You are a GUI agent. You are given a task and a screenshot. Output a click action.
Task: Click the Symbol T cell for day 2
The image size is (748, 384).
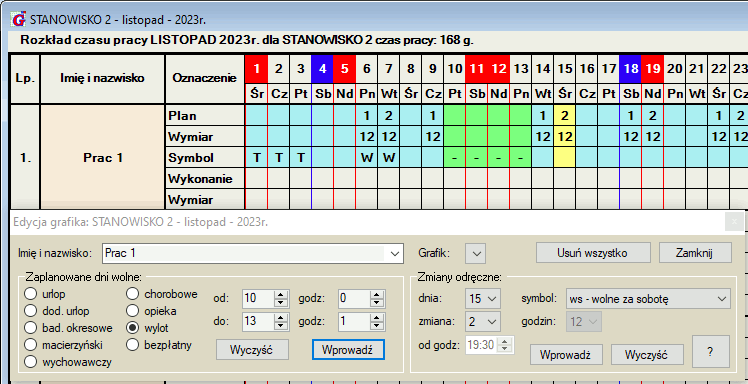(279, 157)
